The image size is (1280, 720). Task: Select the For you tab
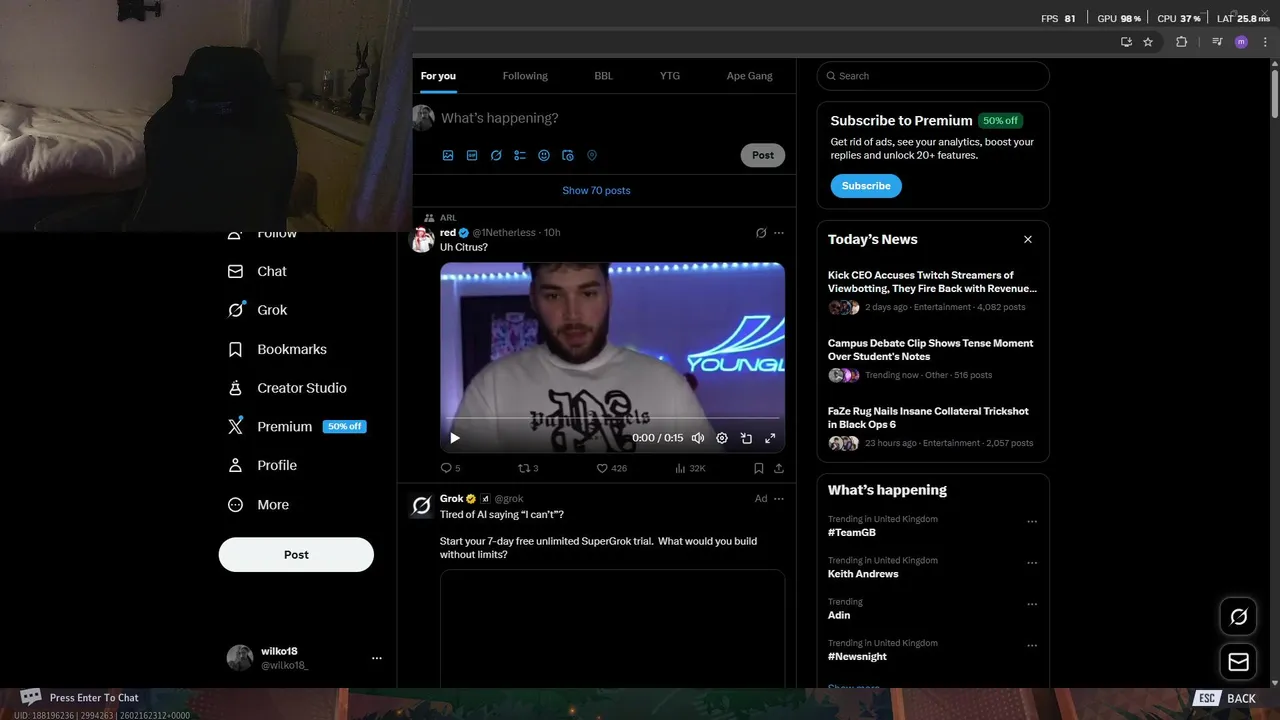click(x=438, y=76)
